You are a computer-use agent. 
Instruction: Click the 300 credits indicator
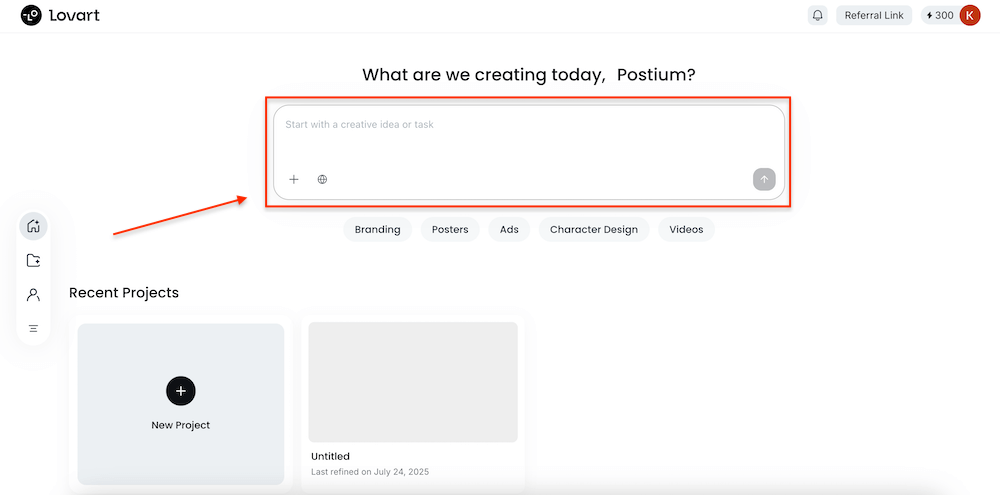[x=939, y=15]
